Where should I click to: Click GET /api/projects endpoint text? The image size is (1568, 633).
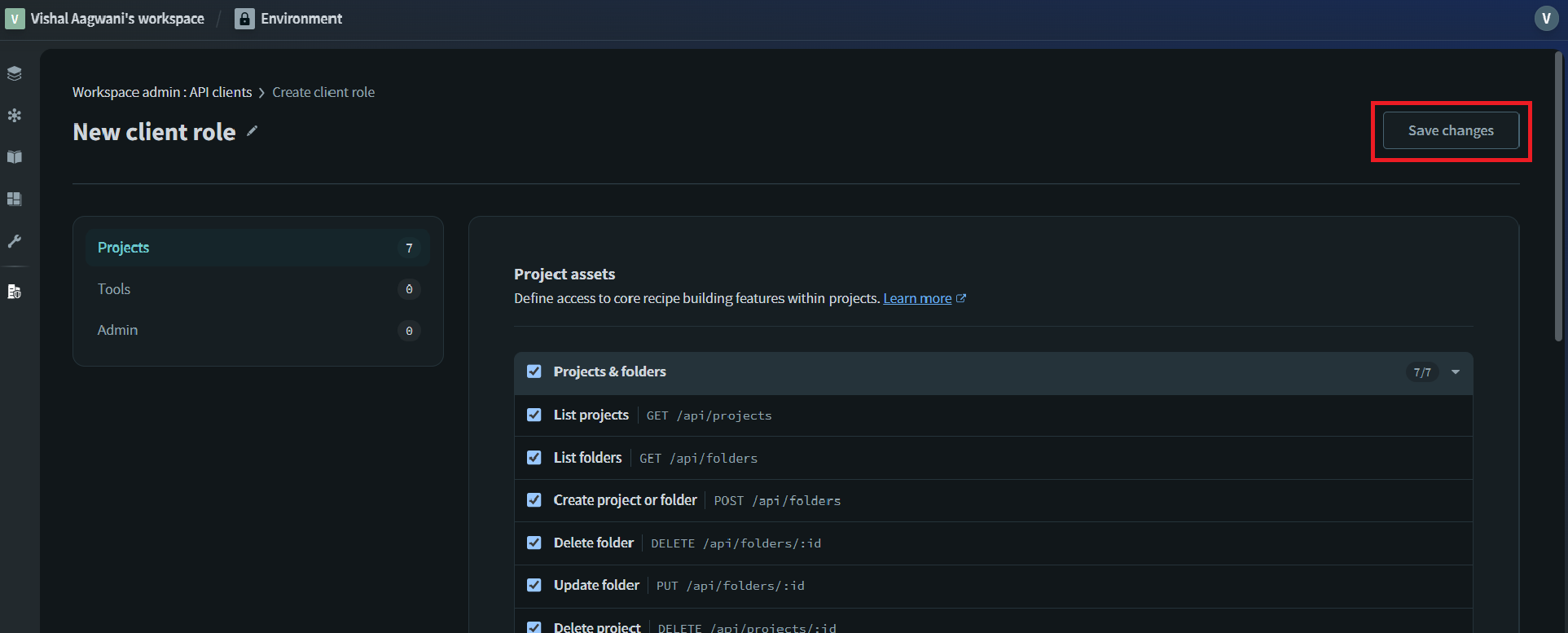pos(709,415)
